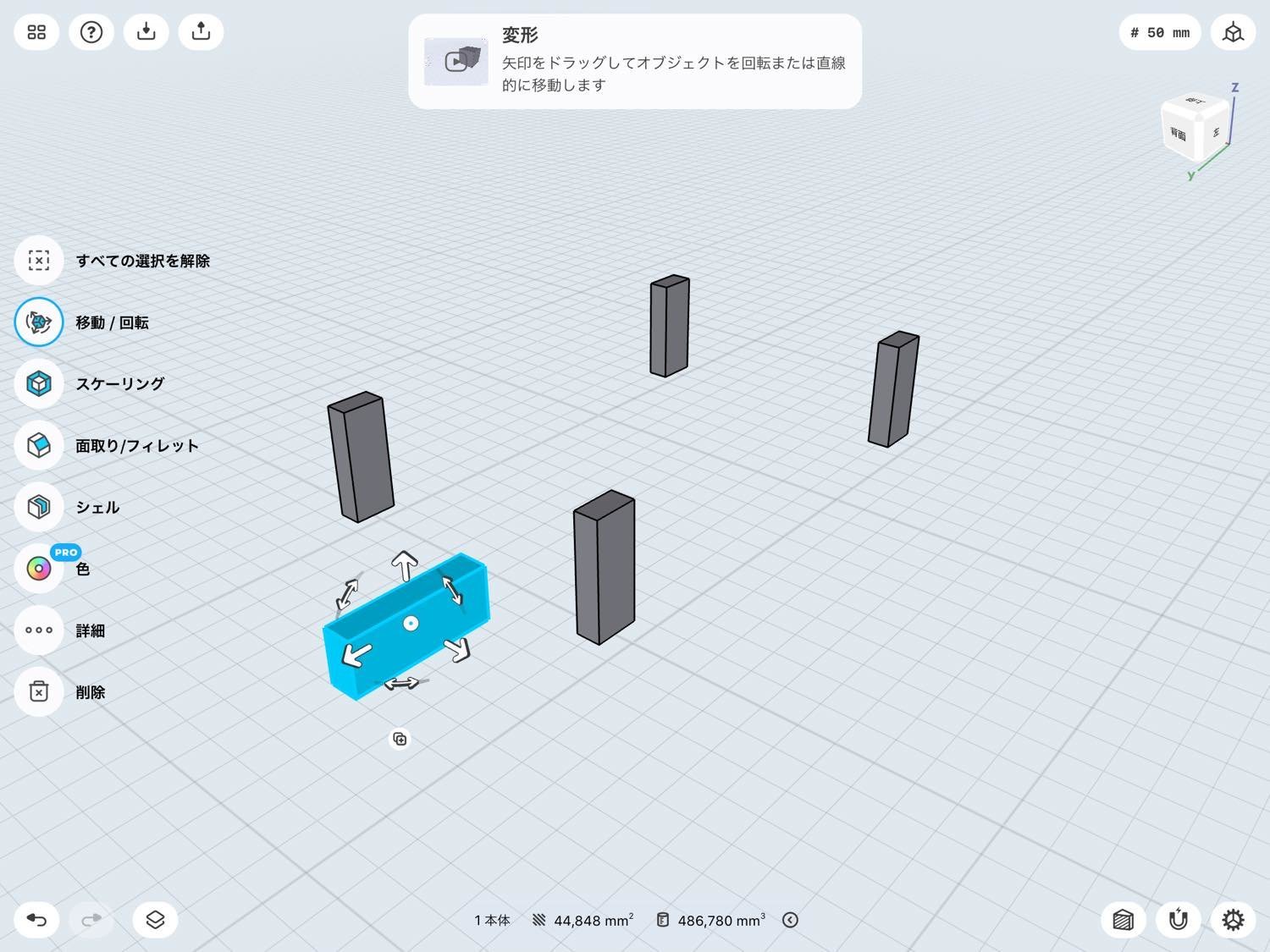
Task: Toggle the hatched view mode icon
Action: click(1123, 920)
